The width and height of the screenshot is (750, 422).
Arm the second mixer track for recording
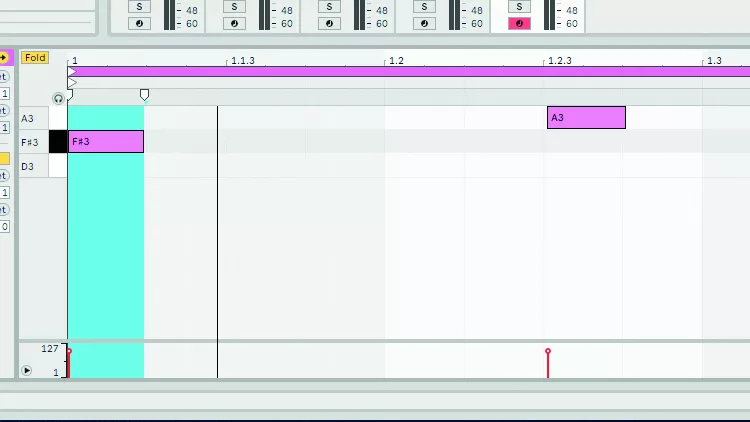point(234,23)
